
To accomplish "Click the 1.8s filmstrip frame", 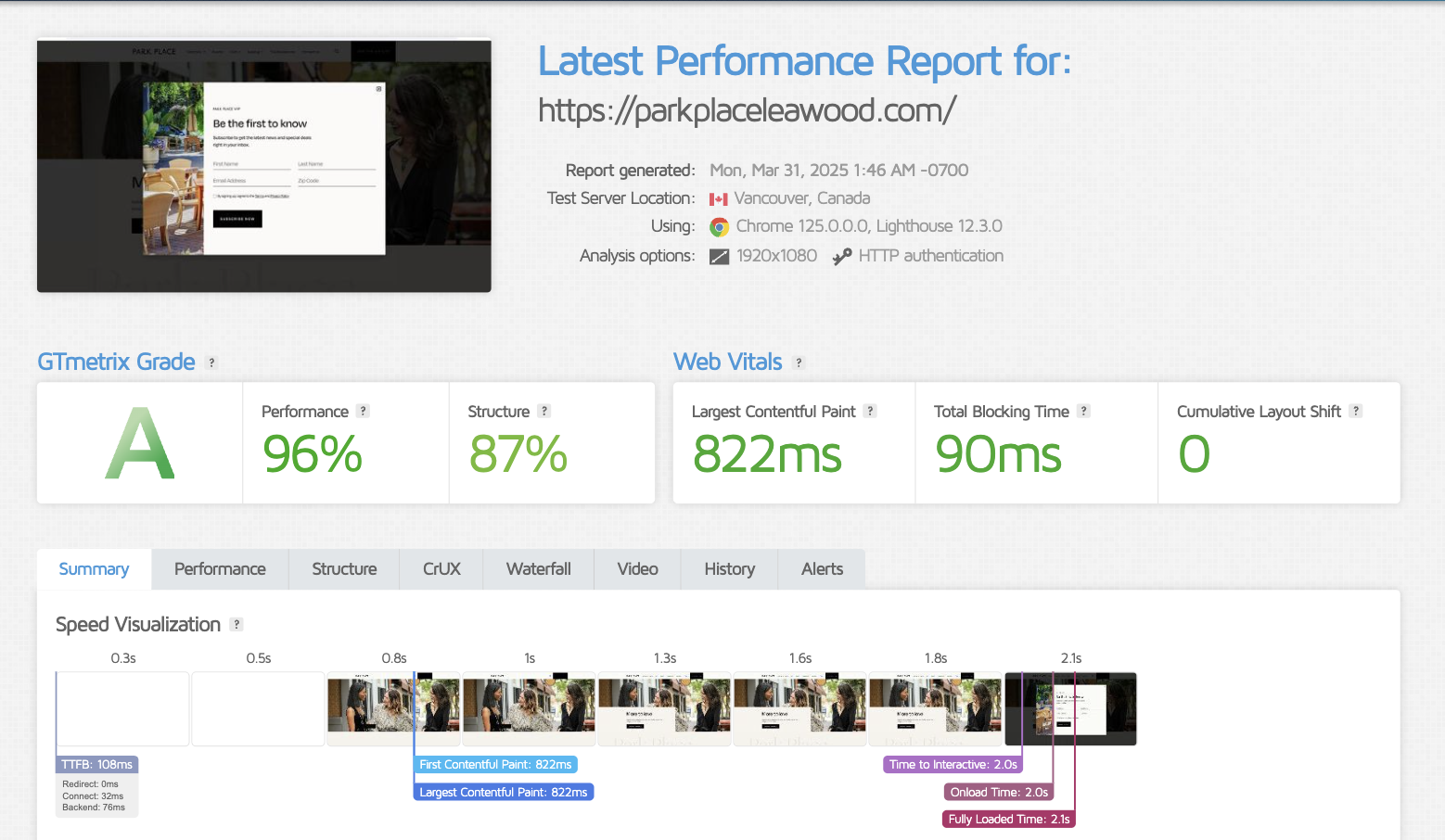I will tap(935, 709).
